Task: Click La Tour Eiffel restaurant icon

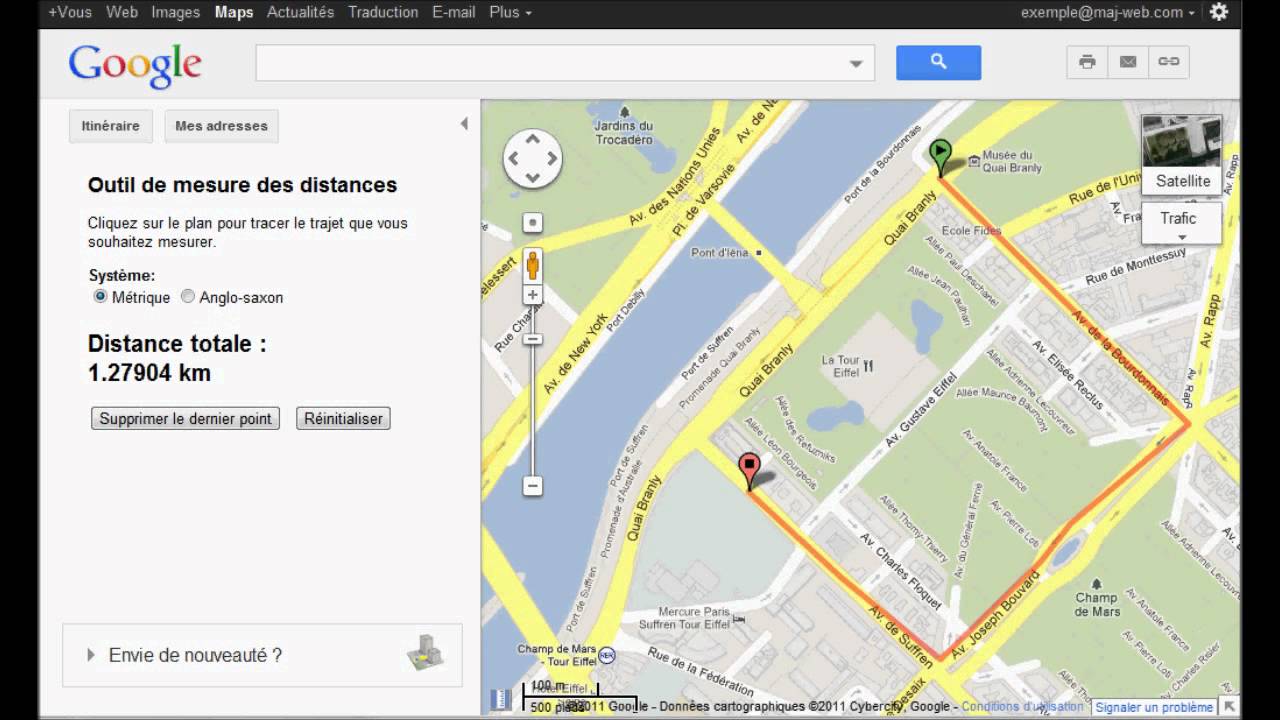Action: click(x=868, y=366)
